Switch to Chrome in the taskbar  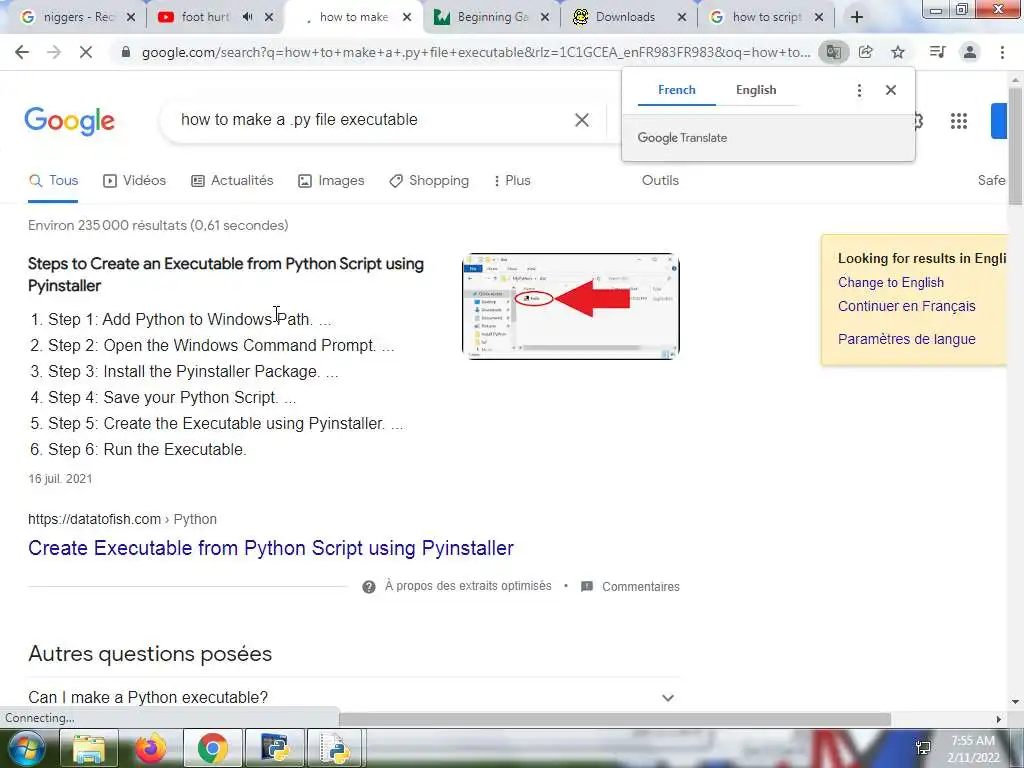(x=213, y=748)
